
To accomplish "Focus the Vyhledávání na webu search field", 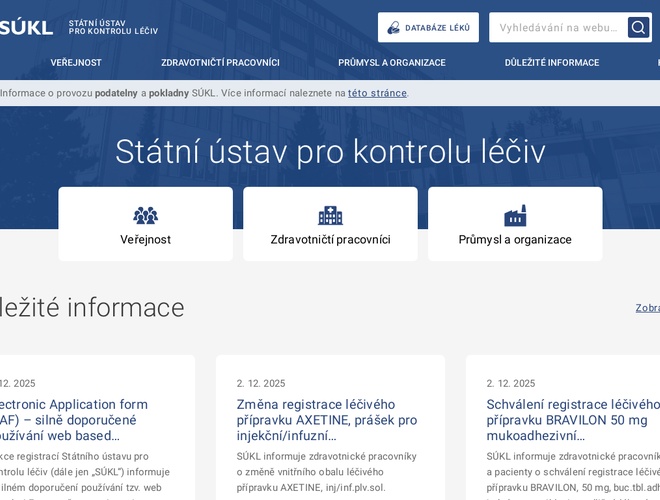I will point(558,27).
